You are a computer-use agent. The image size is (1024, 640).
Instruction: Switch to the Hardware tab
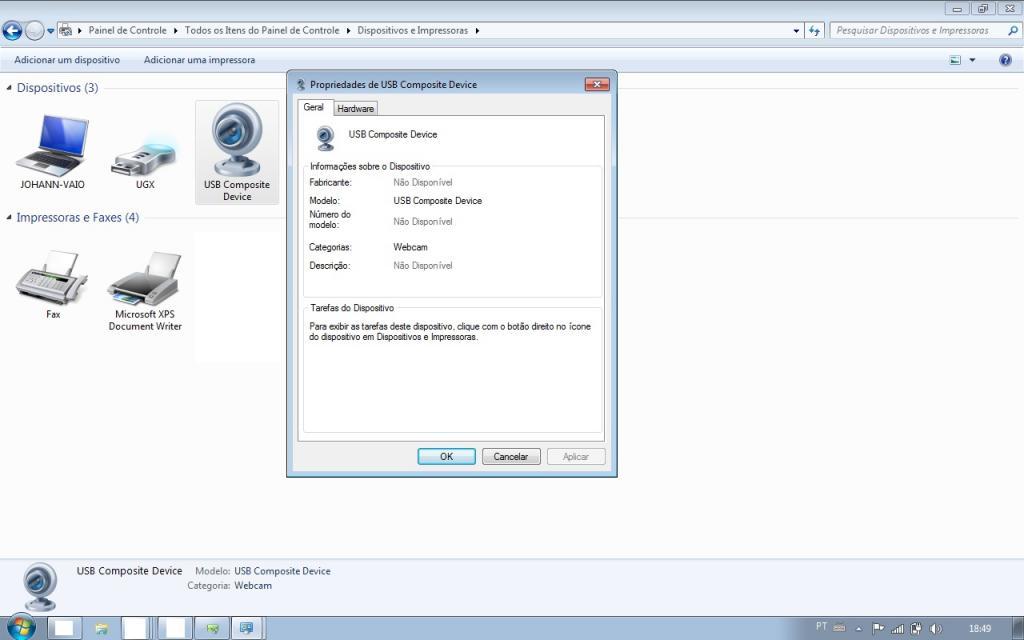click(355, 108)
